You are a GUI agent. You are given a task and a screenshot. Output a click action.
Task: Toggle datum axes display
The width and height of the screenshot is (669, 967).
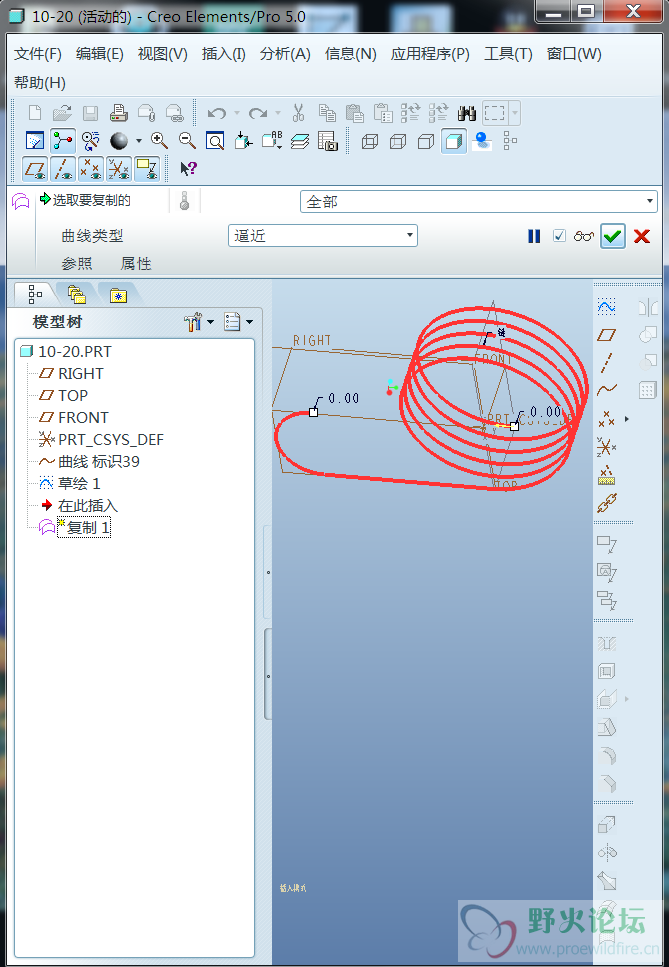click(x=63, y=169)
